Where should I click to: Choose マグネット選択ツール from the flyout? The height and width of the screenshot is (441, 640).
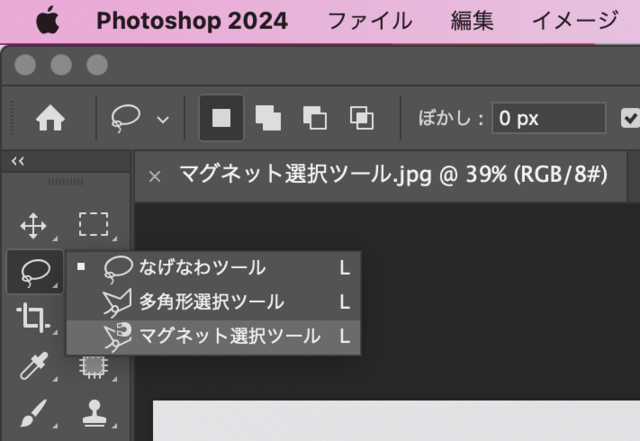pyautogui.click(x=213, y=337)
